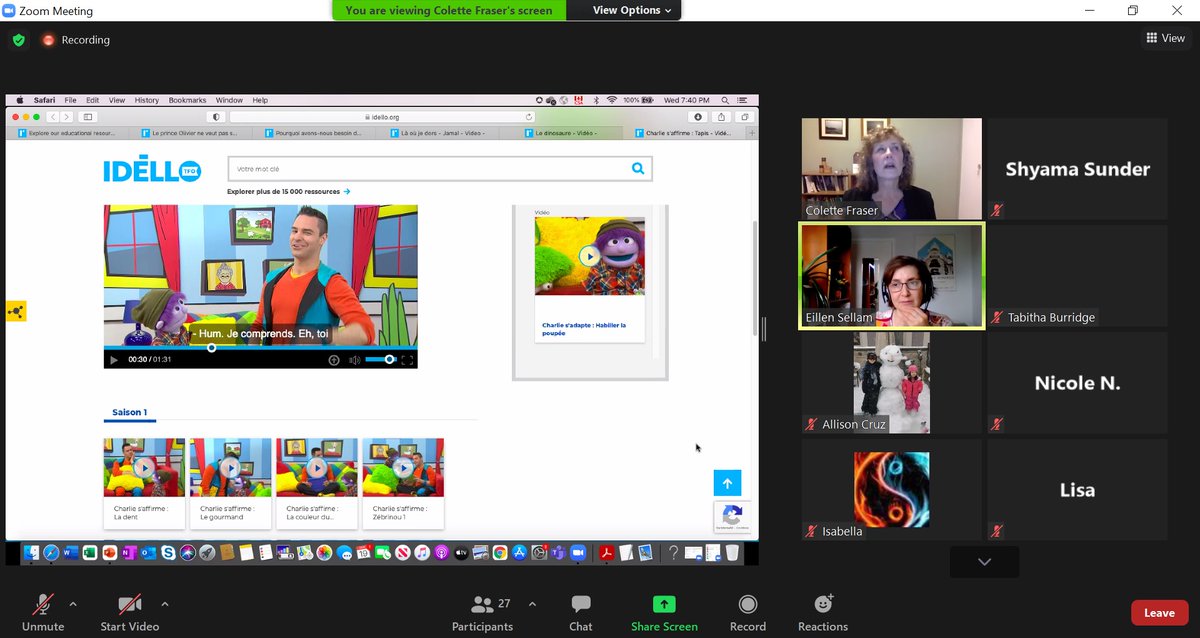Open the video options arrow beside Start Video
The image size is (1200, 638).
[x=164, y=604]
